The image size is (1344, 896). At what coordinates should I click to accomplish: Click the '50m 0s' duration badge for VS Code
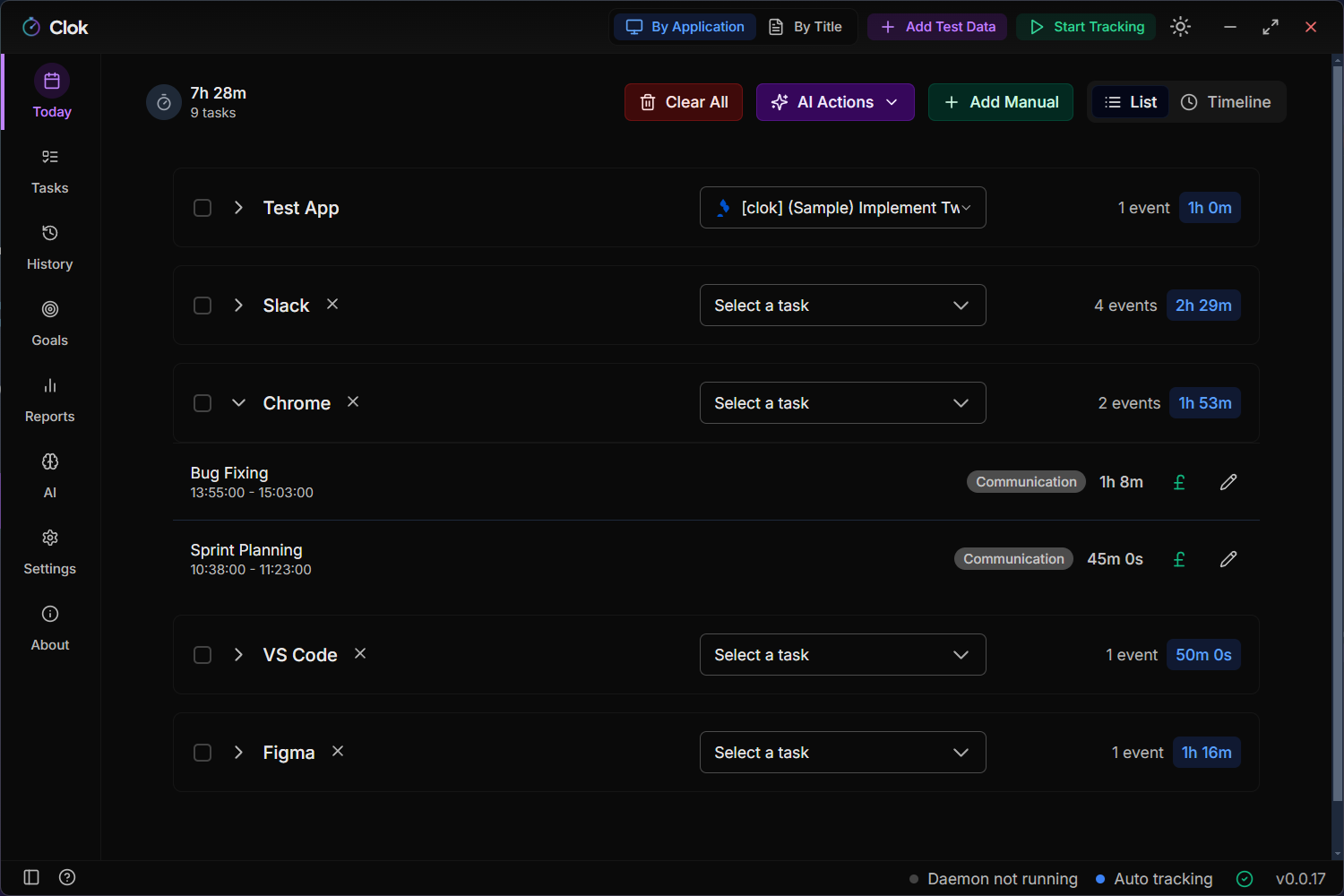(1203, 655)
